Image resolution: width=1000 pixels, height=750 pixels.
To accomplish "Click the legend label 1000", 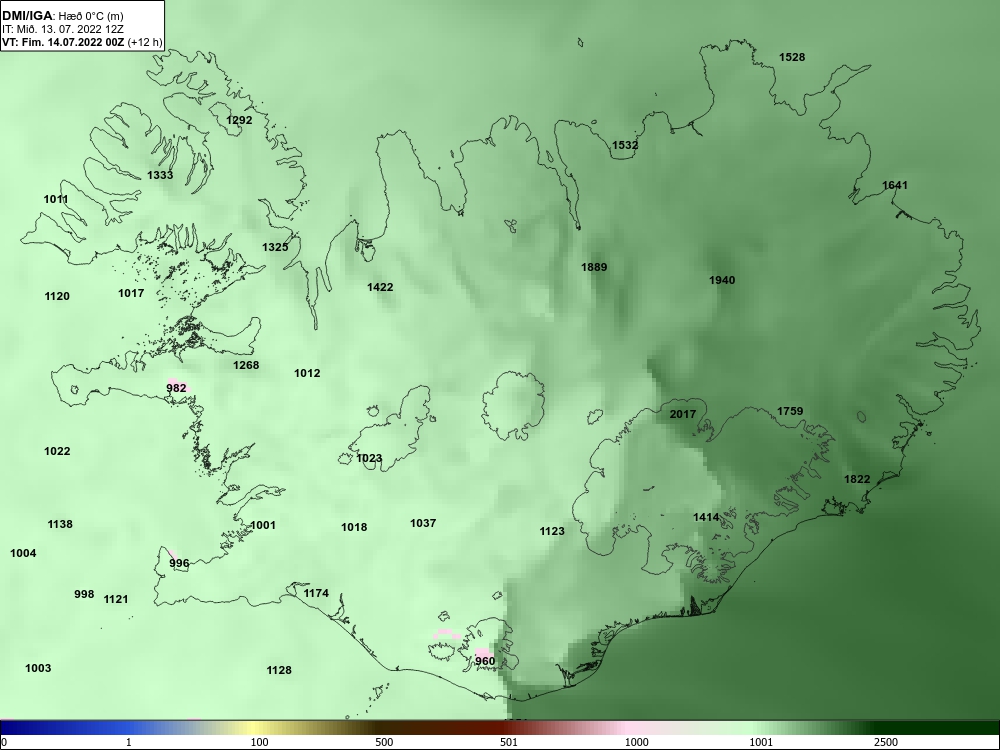I will pos(636,742).
